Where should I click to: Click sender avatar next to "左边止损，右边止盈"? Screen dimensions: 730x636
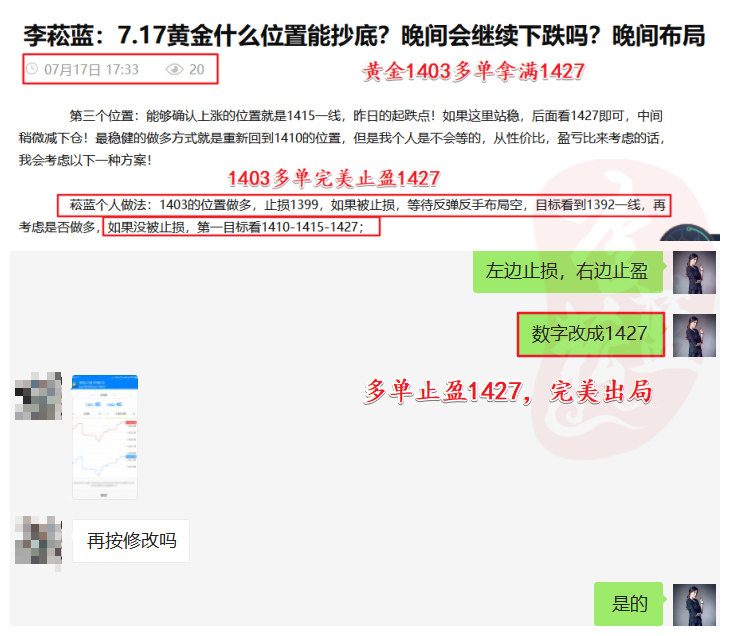pos(694,272)
